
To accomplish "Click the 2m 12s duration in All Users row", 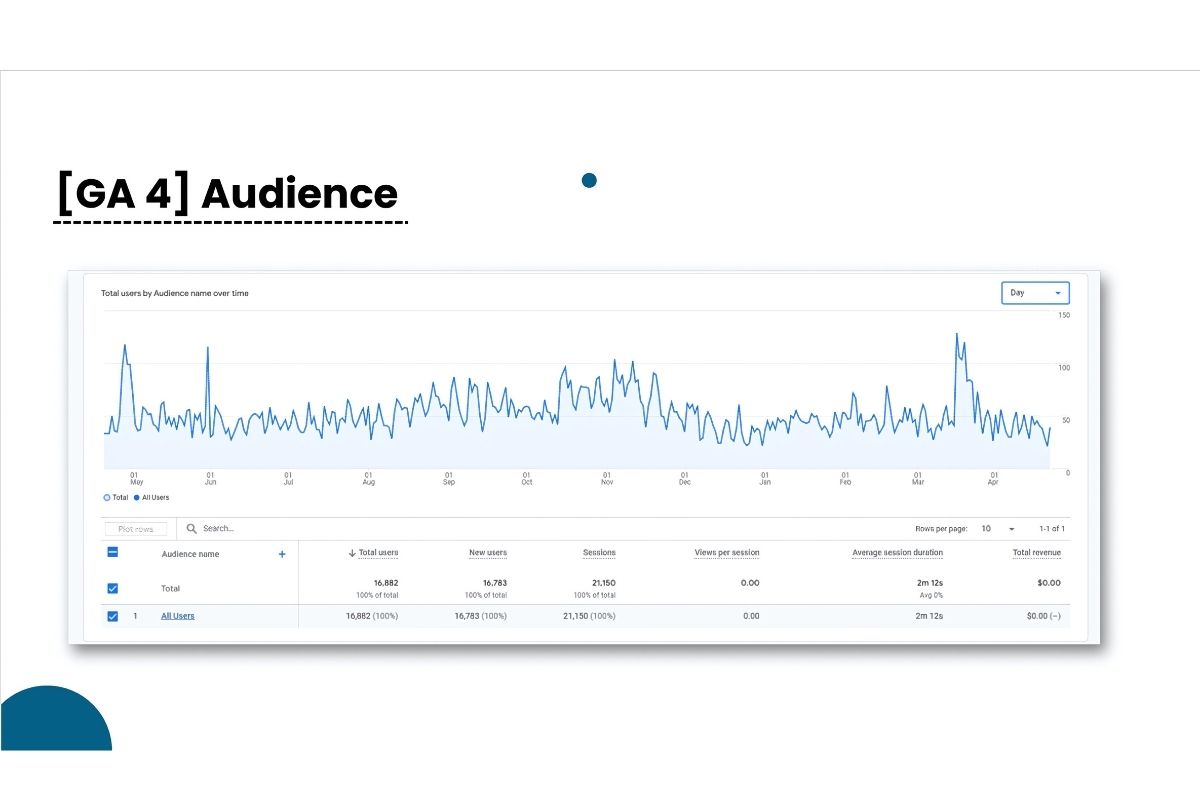I will pyautogui.click(x=929, y=616).
